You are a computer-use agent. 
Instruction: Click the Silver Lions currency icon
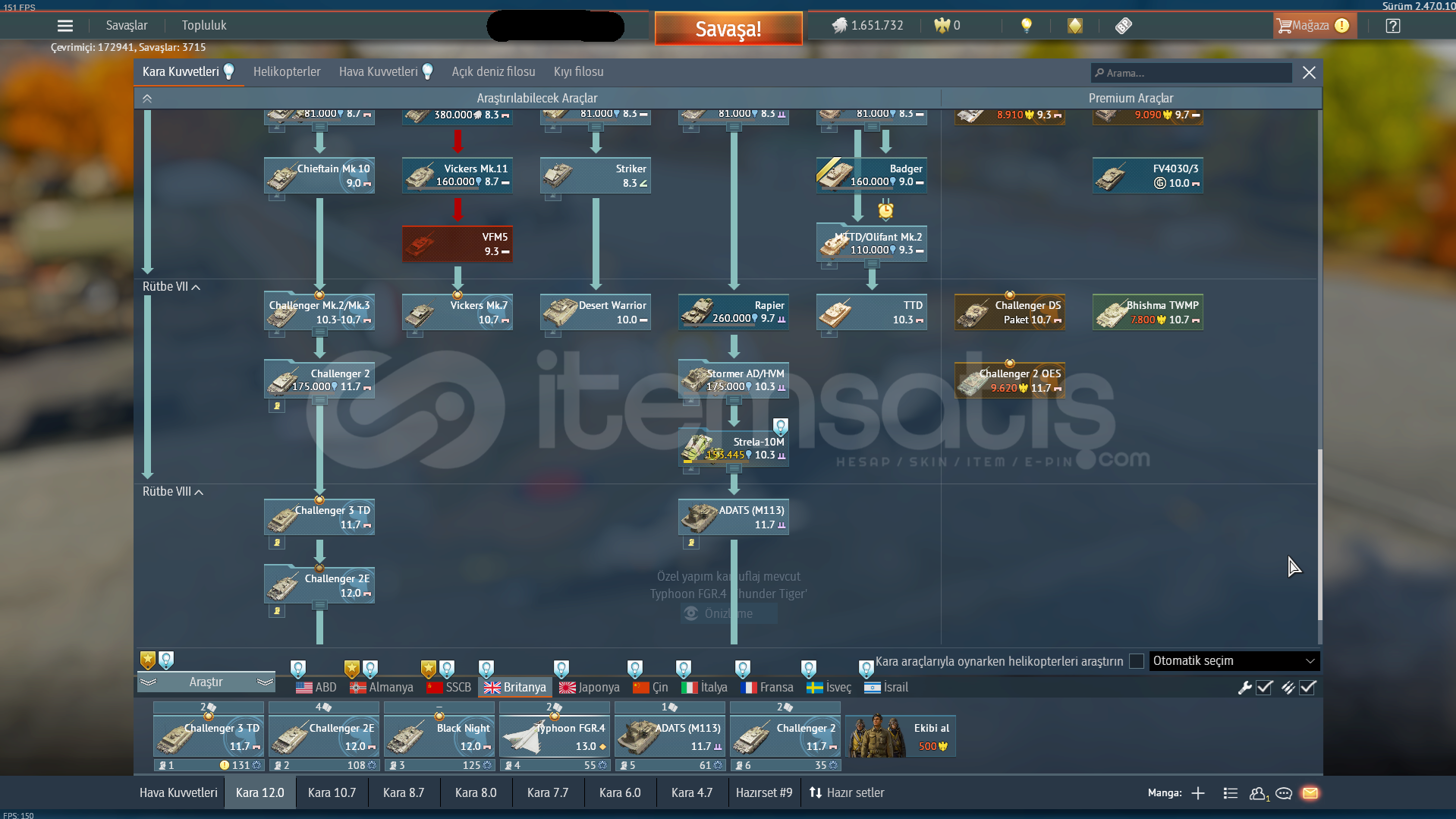(x=838, y=26)
